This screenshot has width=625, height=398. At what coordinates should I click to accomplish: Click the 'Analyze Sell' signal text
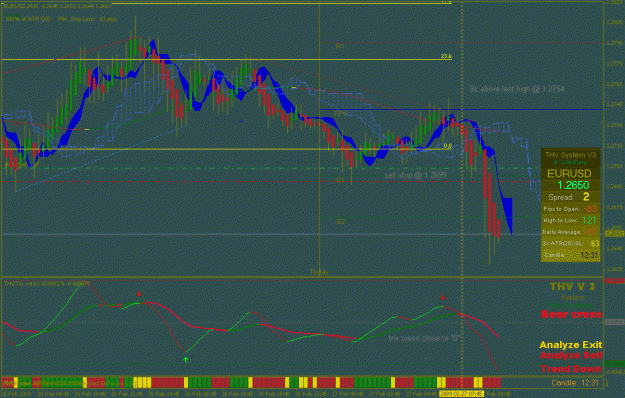click(x=570, y=355)
